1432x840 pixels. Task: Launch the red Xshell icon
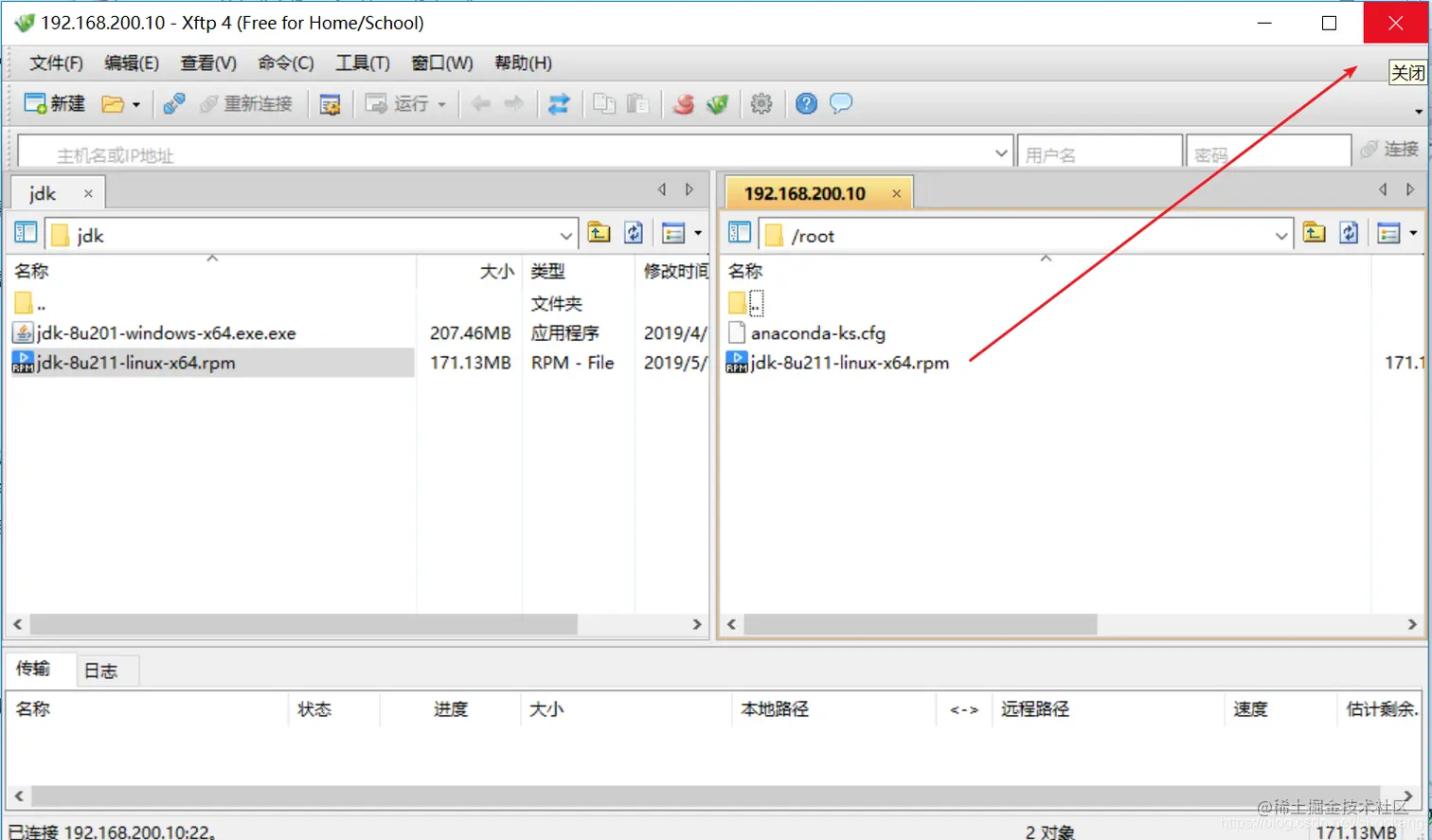pos(683,103)
